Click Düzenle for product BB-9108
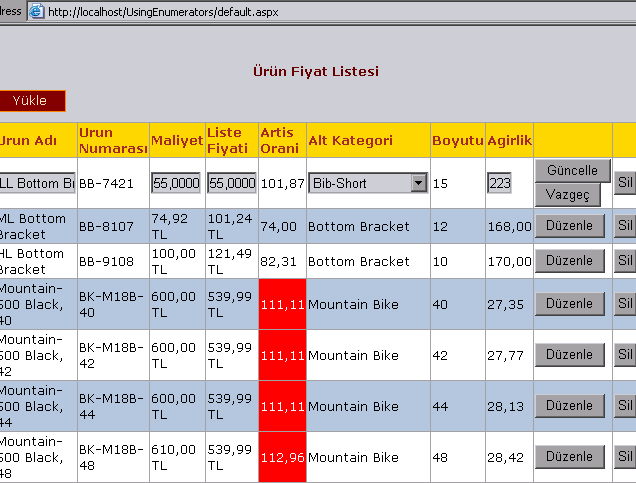 [x=570, y=261]
